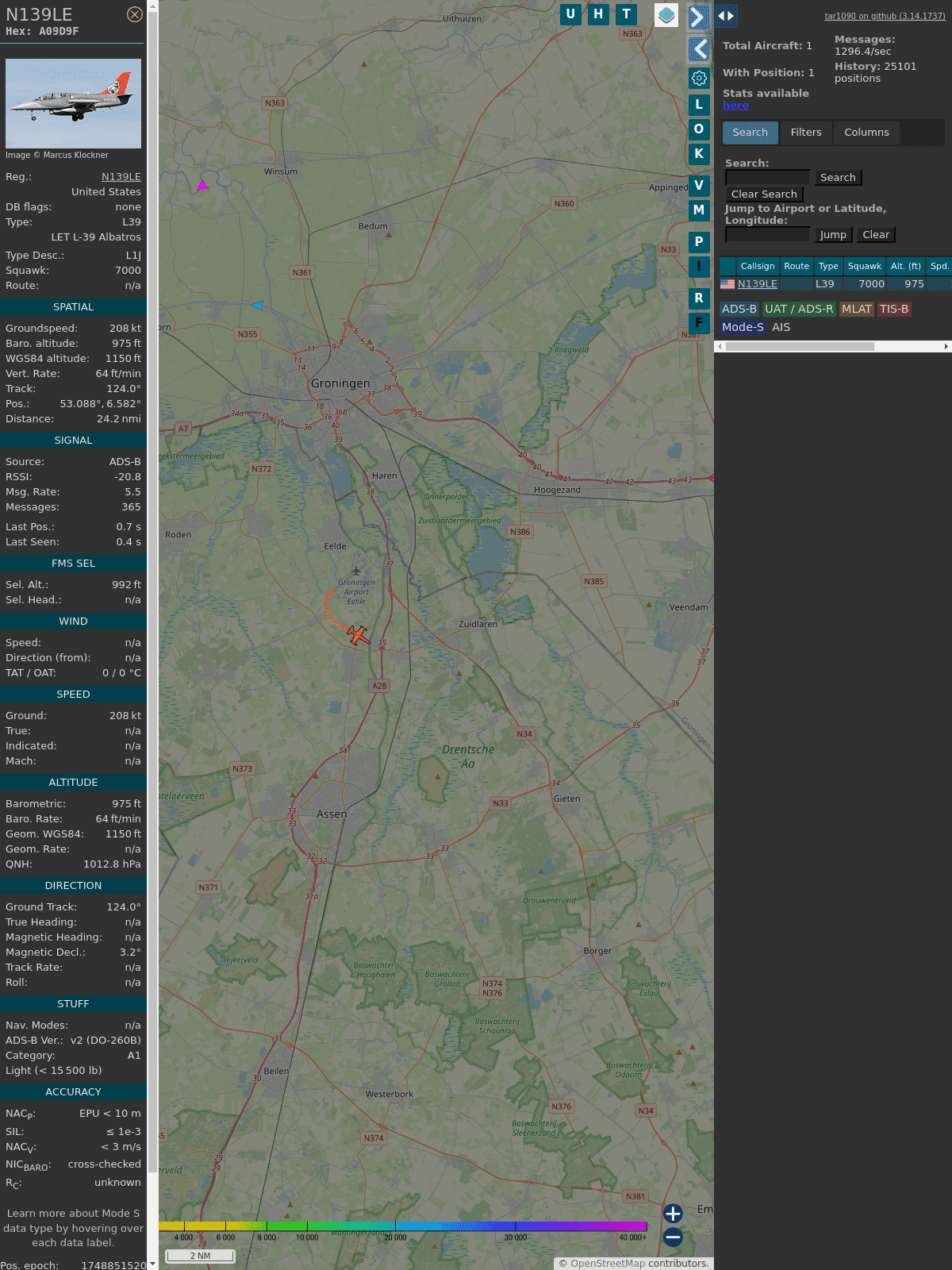952x1270 pixels.
Task: Zoom in with the plus button
Action: tap(673, 1214)
